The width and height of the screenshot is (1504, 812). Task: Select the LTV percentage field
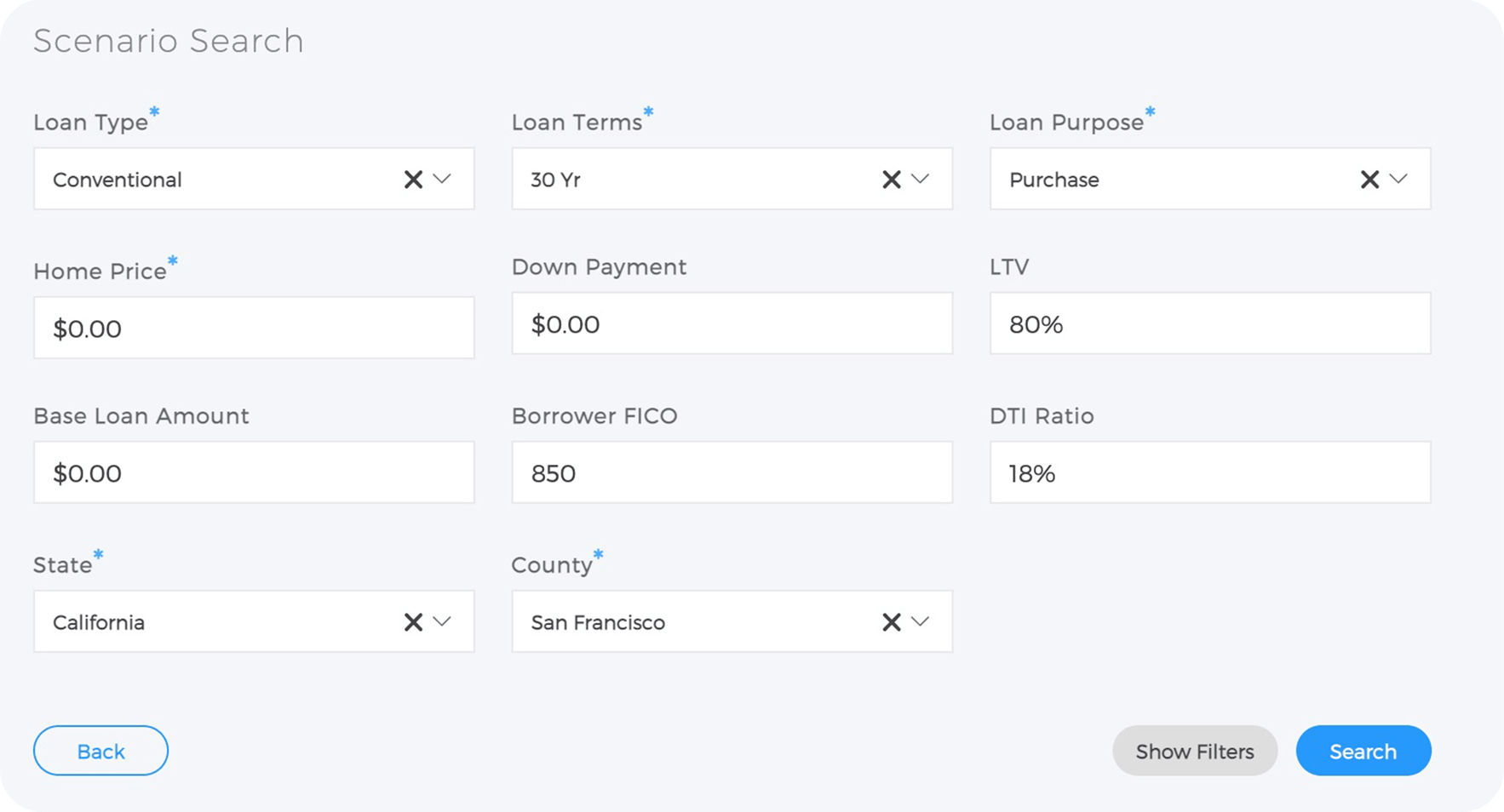[1209, 323]
